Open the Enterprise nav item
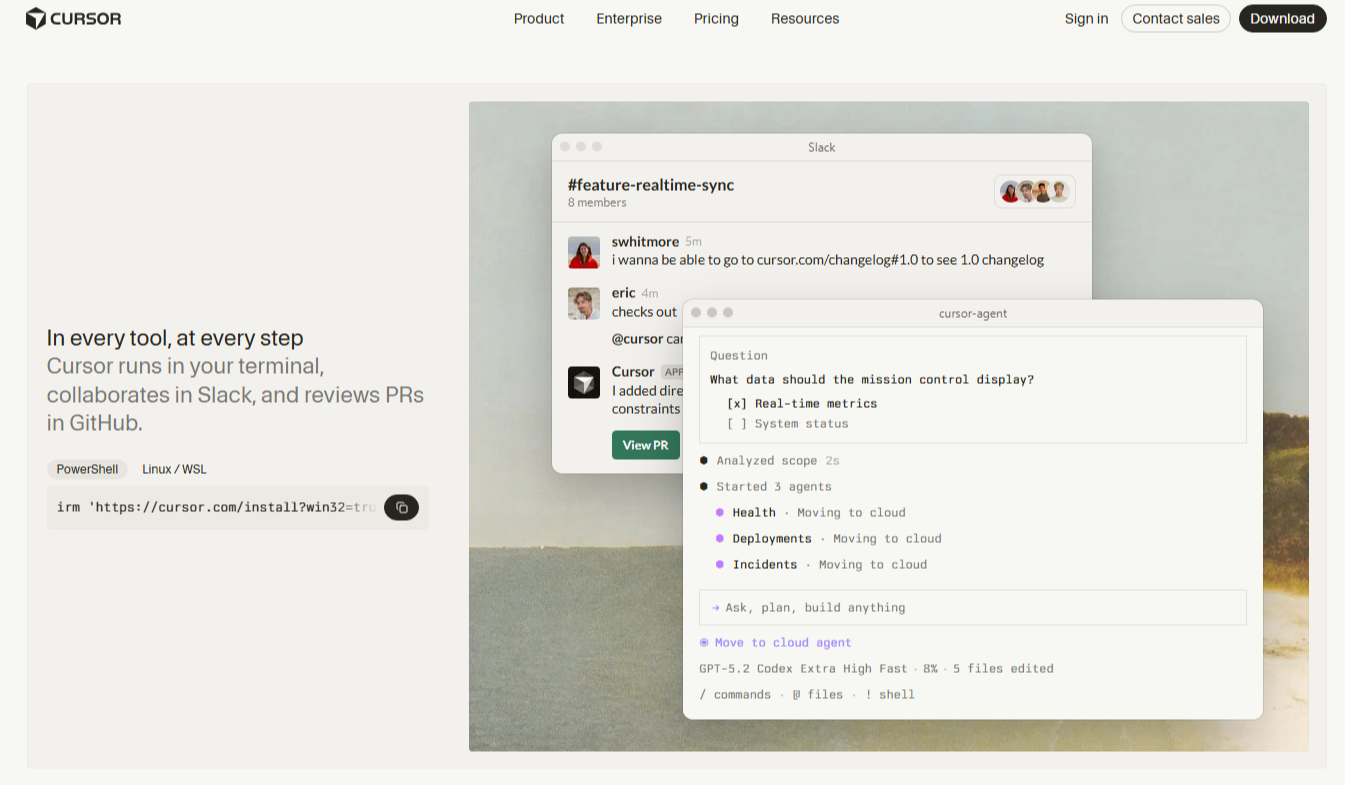This screenshot has width=1345, height=785. coord(629,19)
